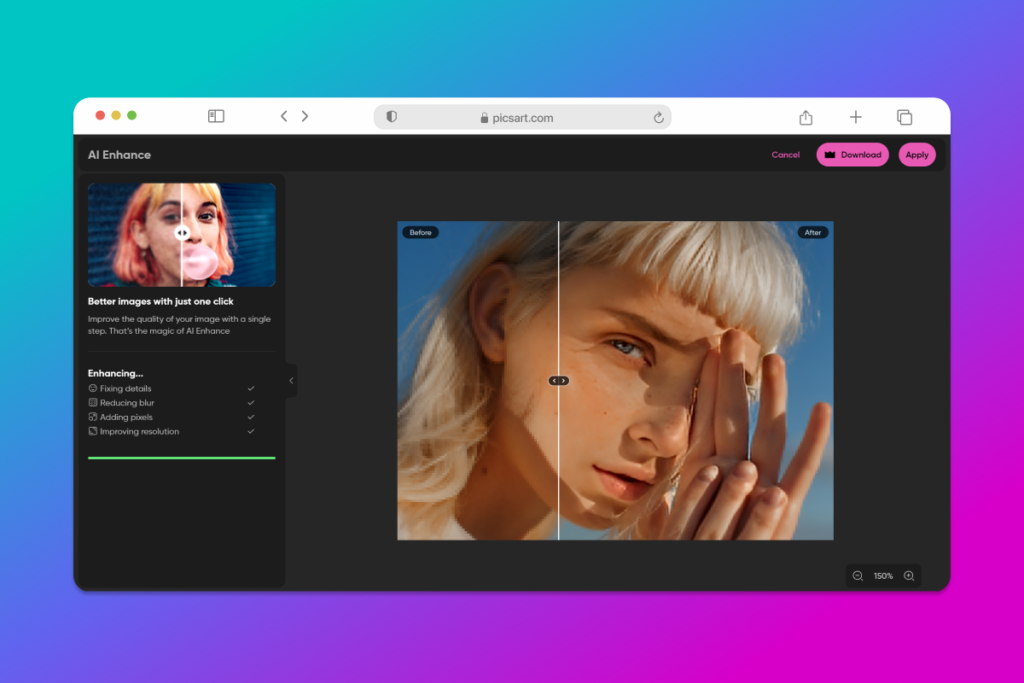
Task: Click the browser back navigation arrow
Action: point(283,115)
